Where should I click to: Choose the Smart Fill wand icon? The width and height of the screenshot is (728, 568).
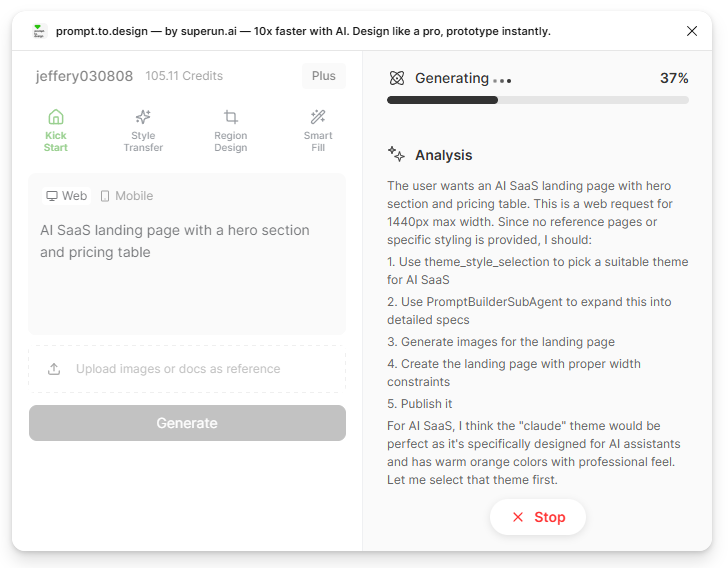tap(318, 117)
